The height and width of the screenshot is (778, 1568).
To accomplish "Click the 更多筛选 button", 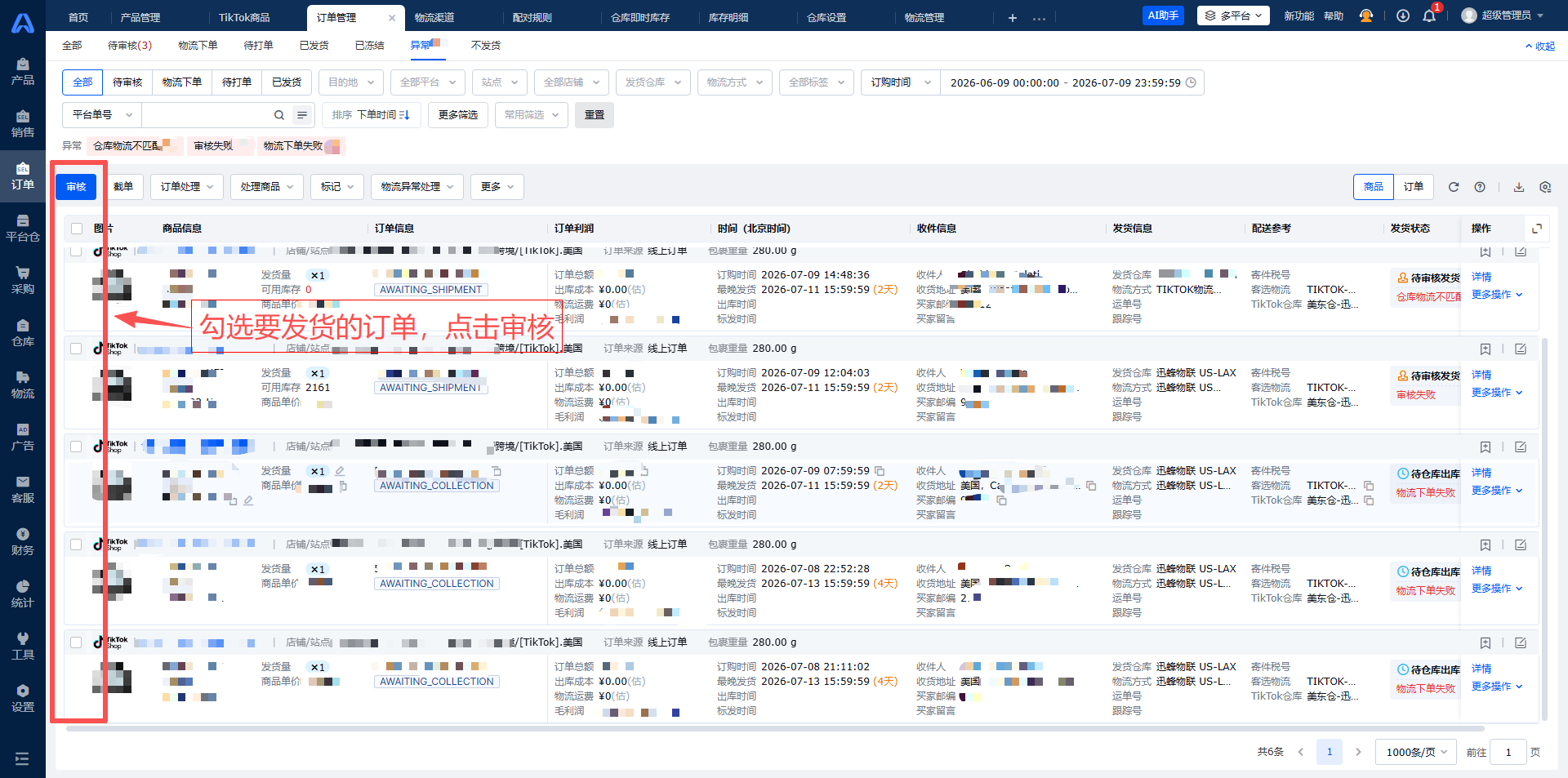I will 458,115.
